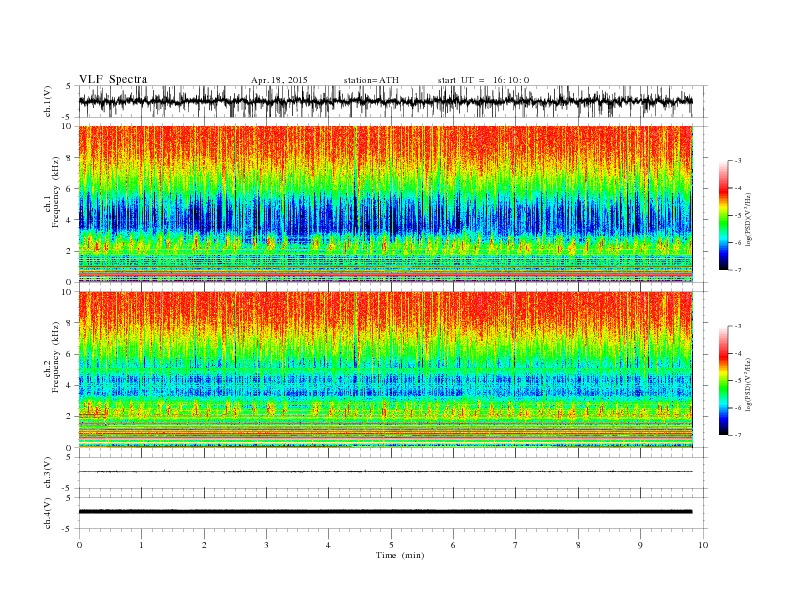This screenshot has height=612, width=792.
Task: Click the '8' time axis tick label
Action: [578, 545]
